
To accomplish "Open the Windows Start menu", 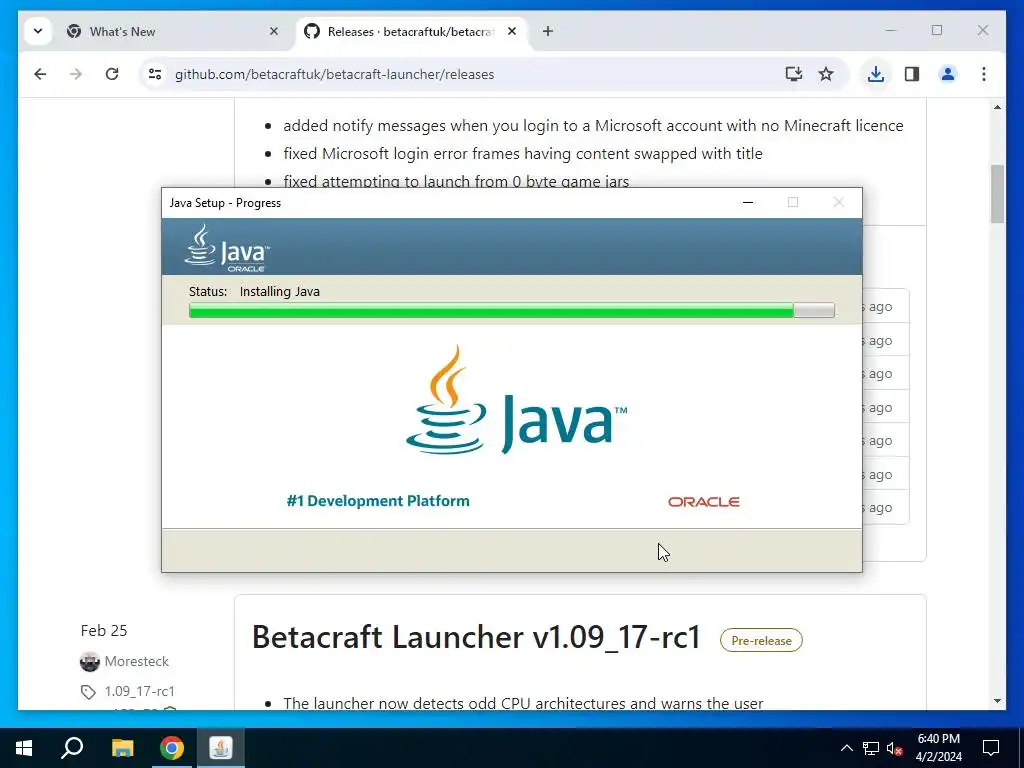I will coord(24,748).
